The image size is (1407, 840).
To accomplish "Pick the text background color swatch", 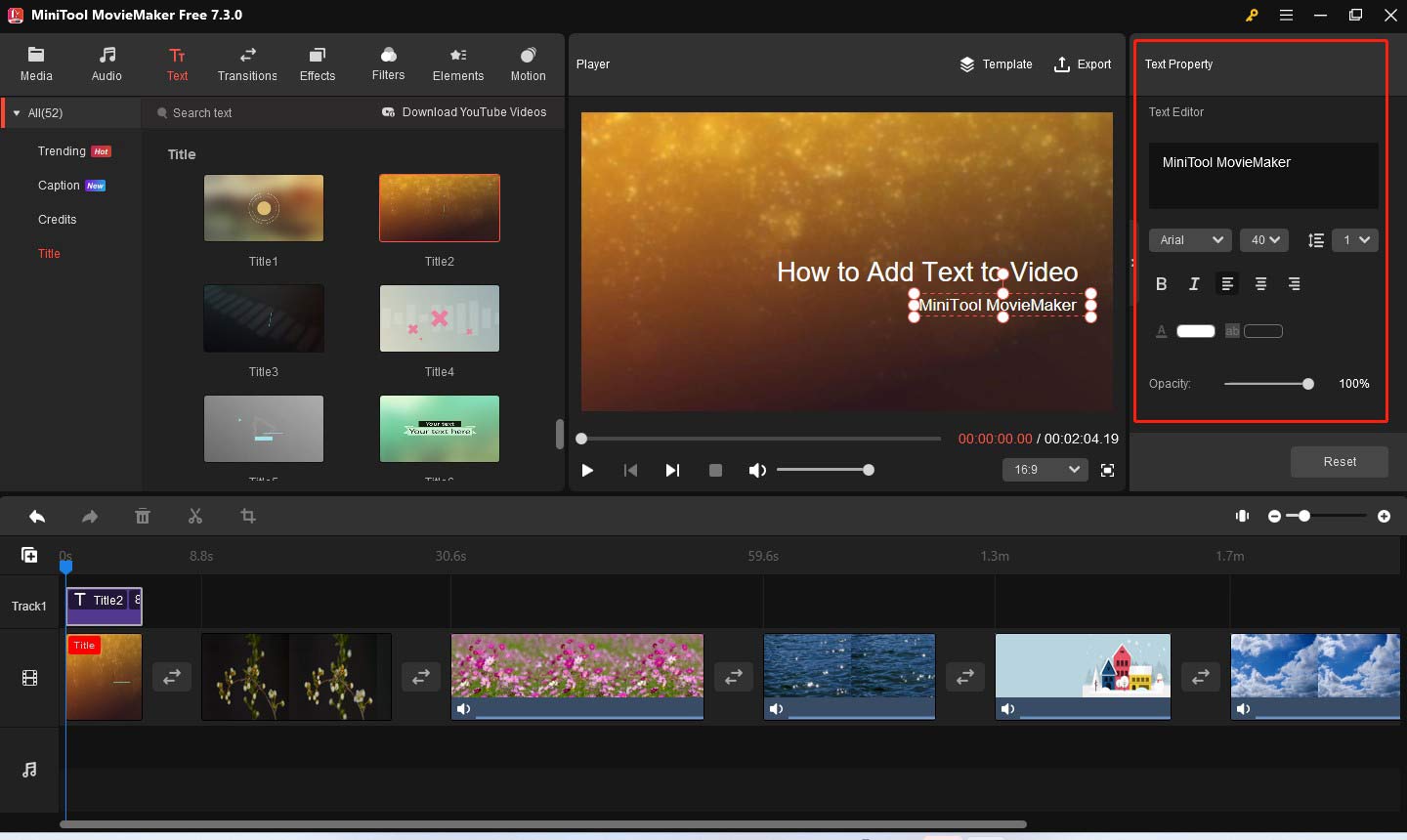I will (1262, 331).
